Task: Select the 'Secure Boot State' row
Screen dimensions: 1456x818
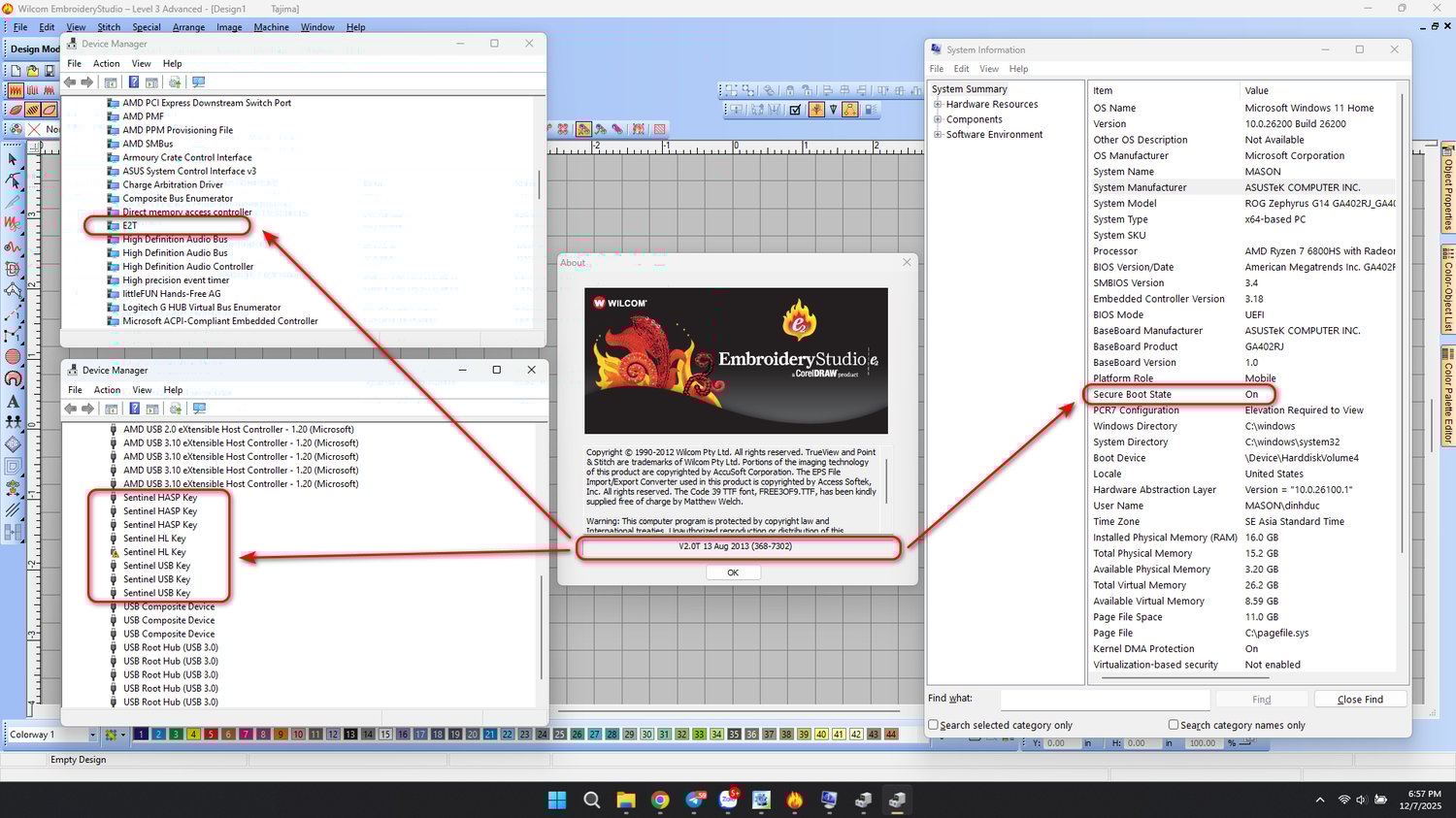Action: (x=1242, y=395)
